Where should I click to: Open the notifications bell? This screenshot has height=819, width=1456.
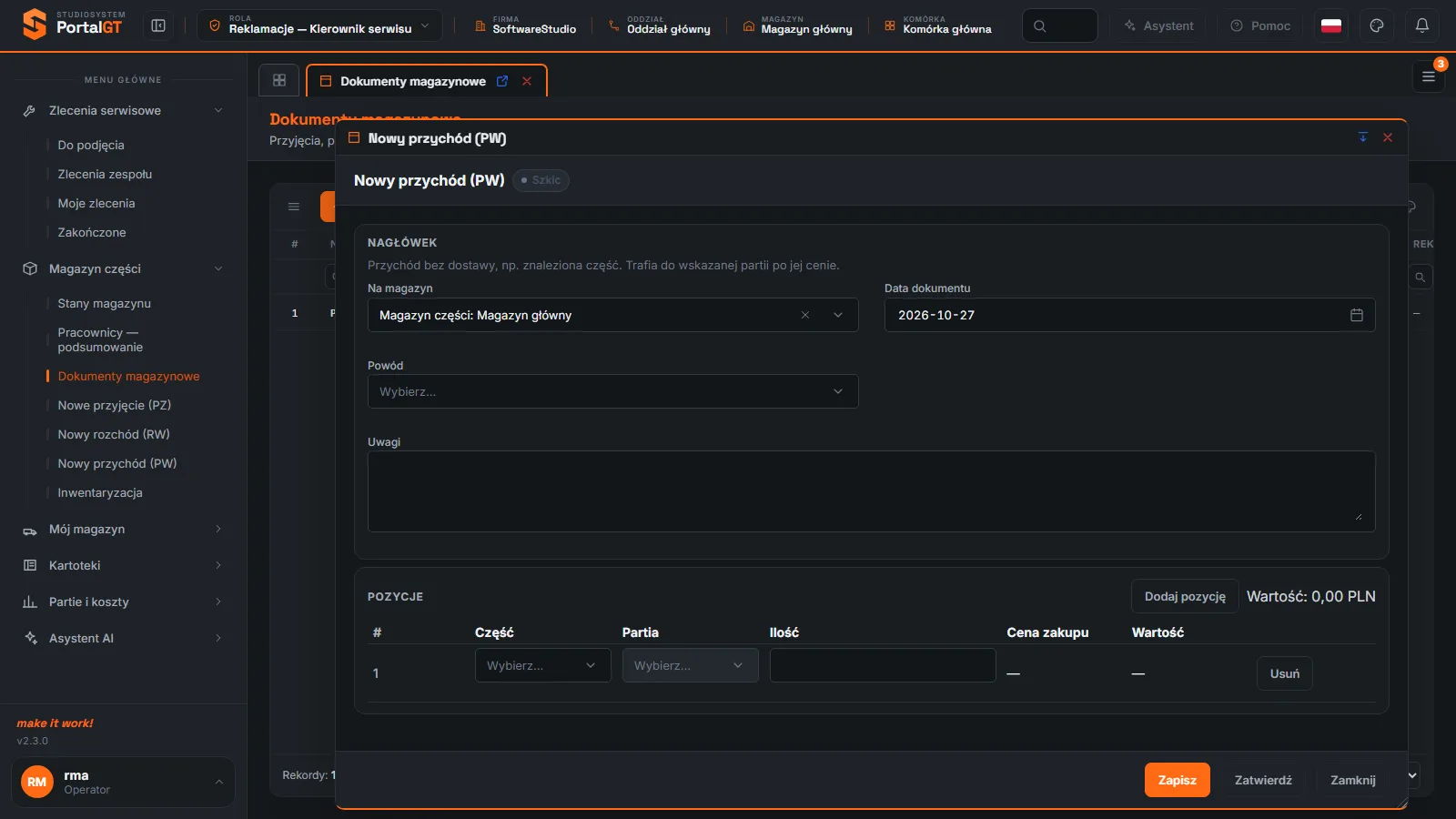point(1422,25)
